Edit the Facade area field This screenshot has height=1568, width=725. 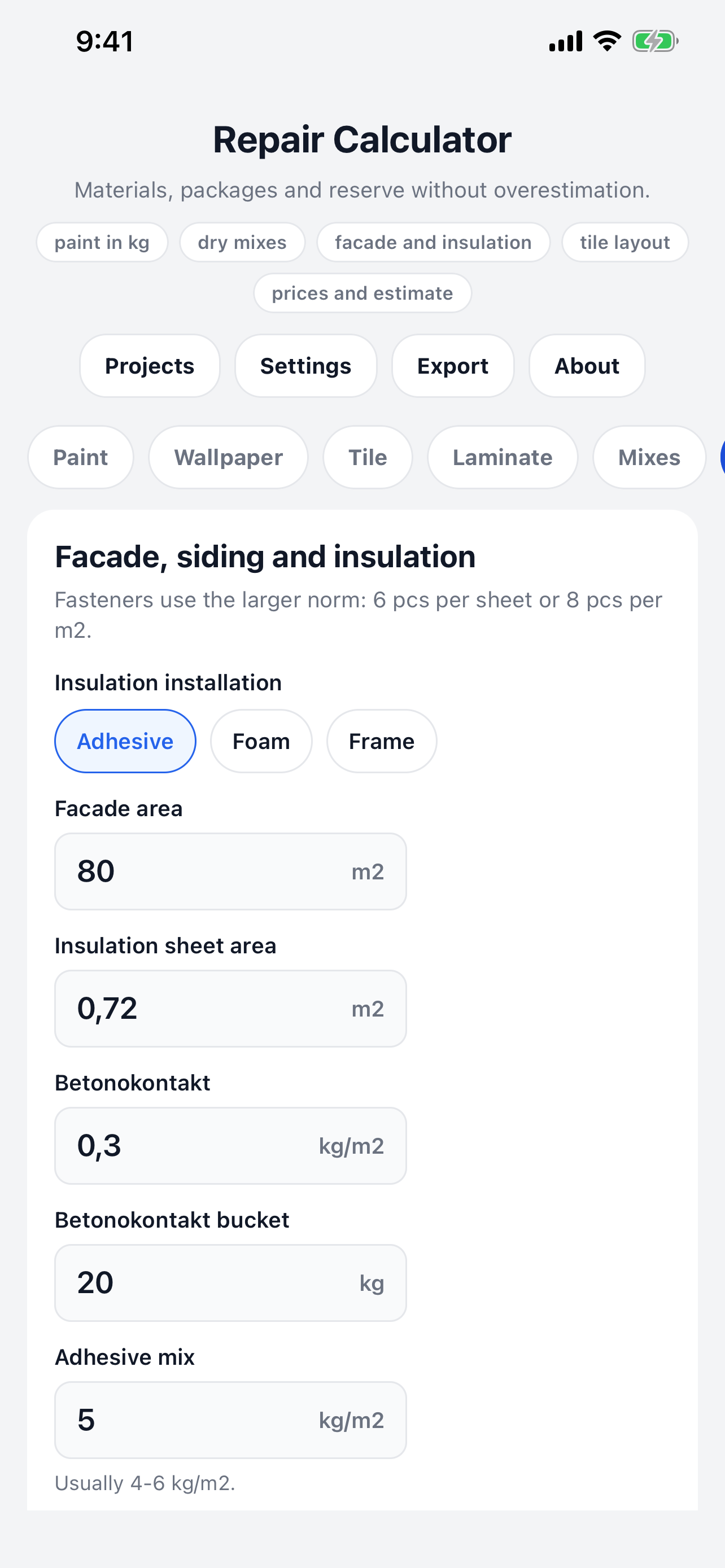tap(231, 871)
